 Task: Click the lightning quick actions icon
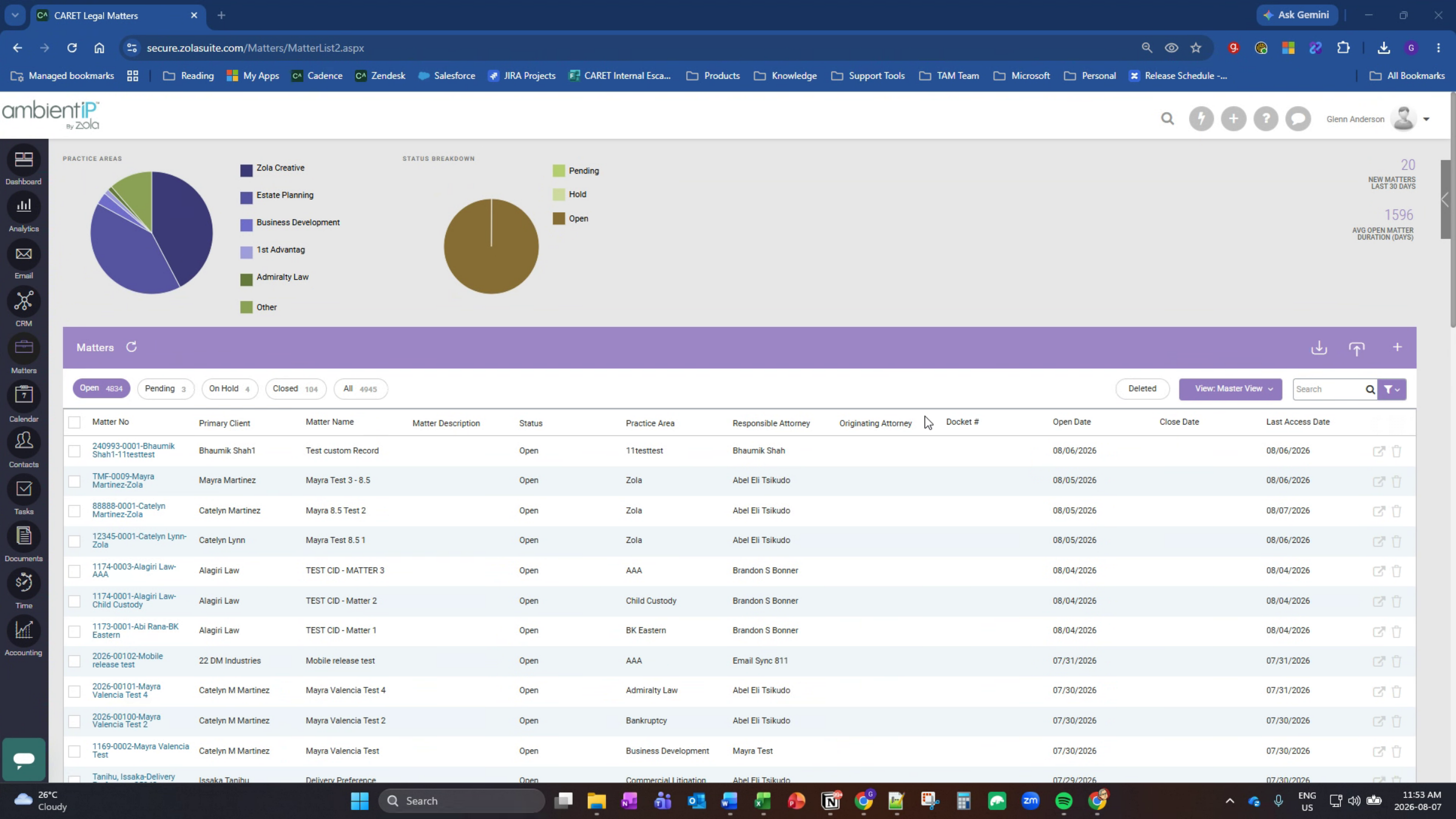point(1201,119)
